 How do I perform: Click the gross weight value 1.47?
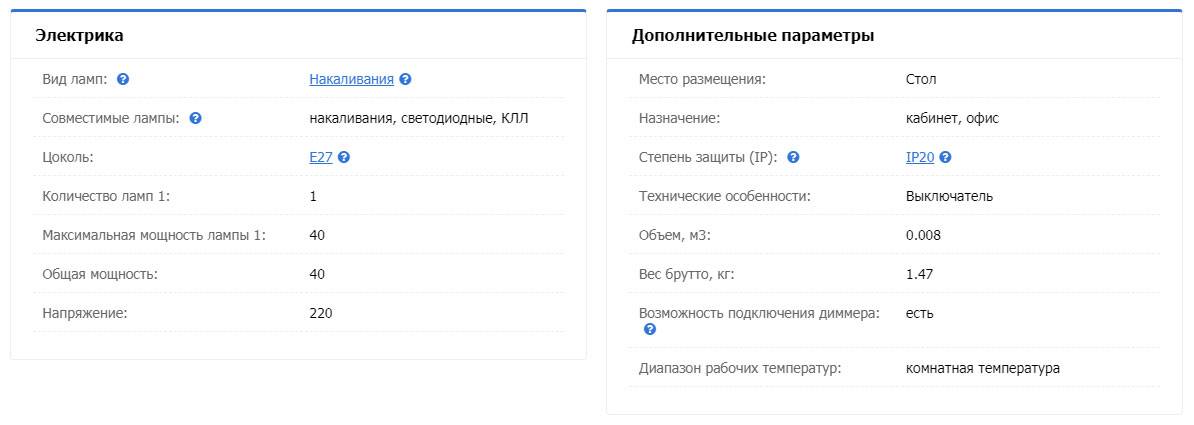pyautogui.click(x=919, y=274)
